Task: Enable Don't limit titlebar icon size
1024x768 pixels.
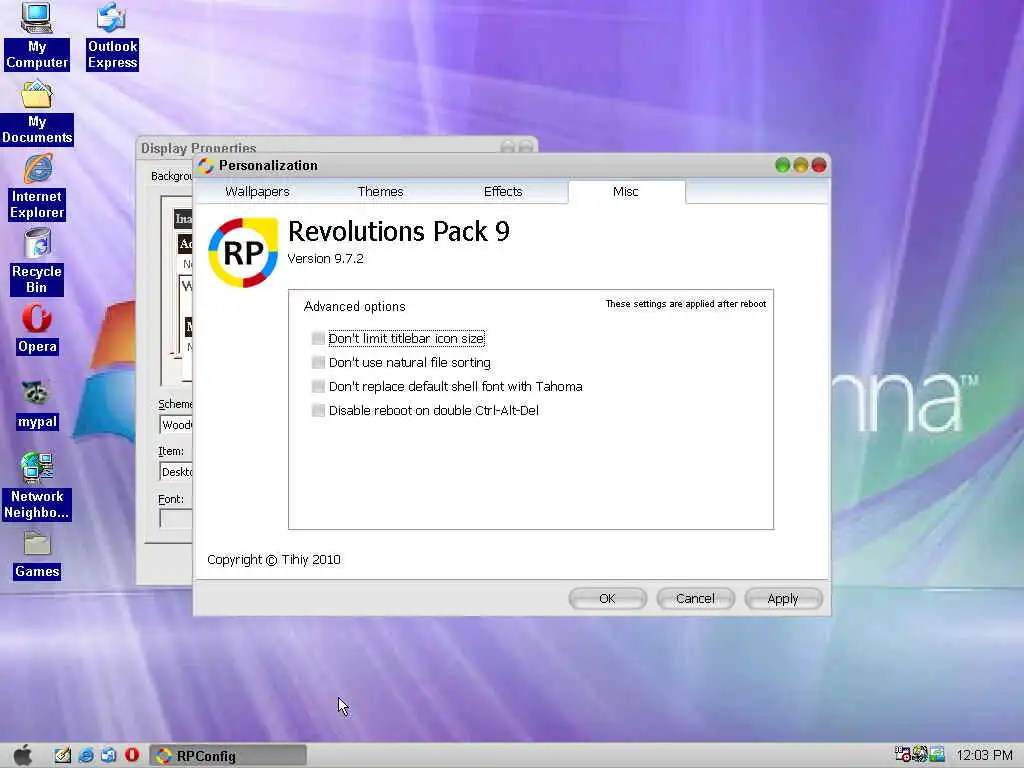Action: [318, 338]
